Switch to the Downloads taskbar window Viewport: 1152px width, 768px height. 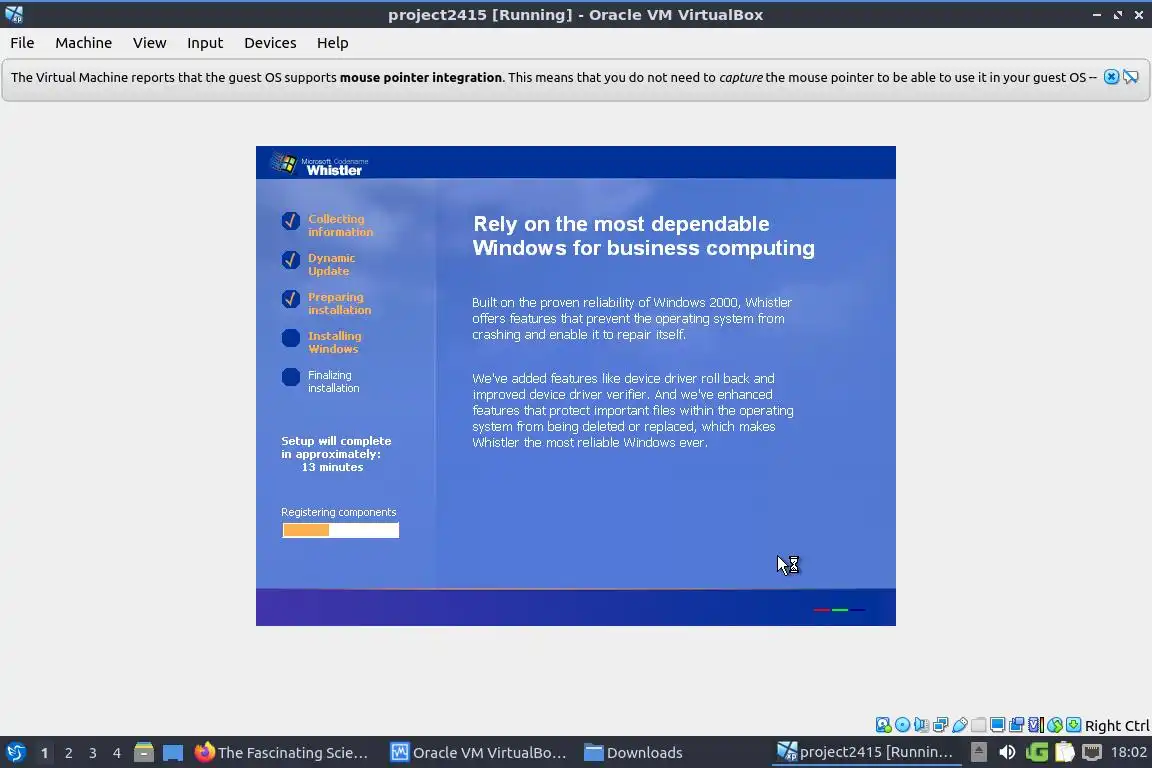pos(633,753)
